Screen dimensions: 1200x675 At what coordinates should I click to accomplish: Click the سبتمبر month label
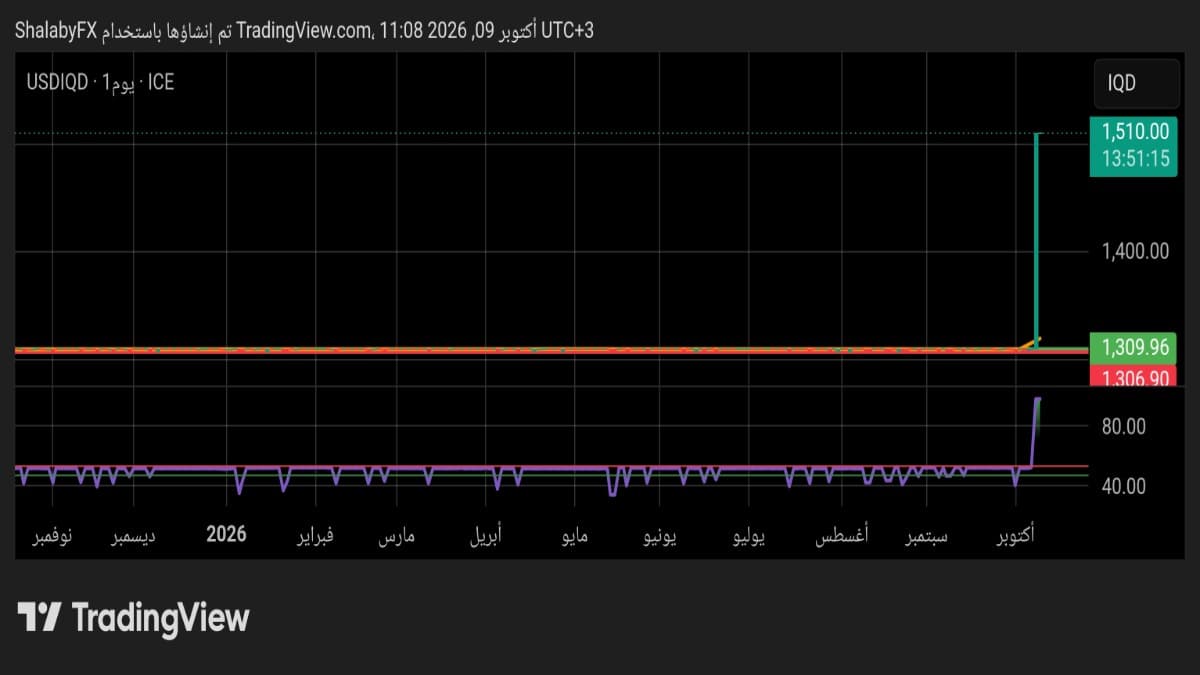[927, 536]
